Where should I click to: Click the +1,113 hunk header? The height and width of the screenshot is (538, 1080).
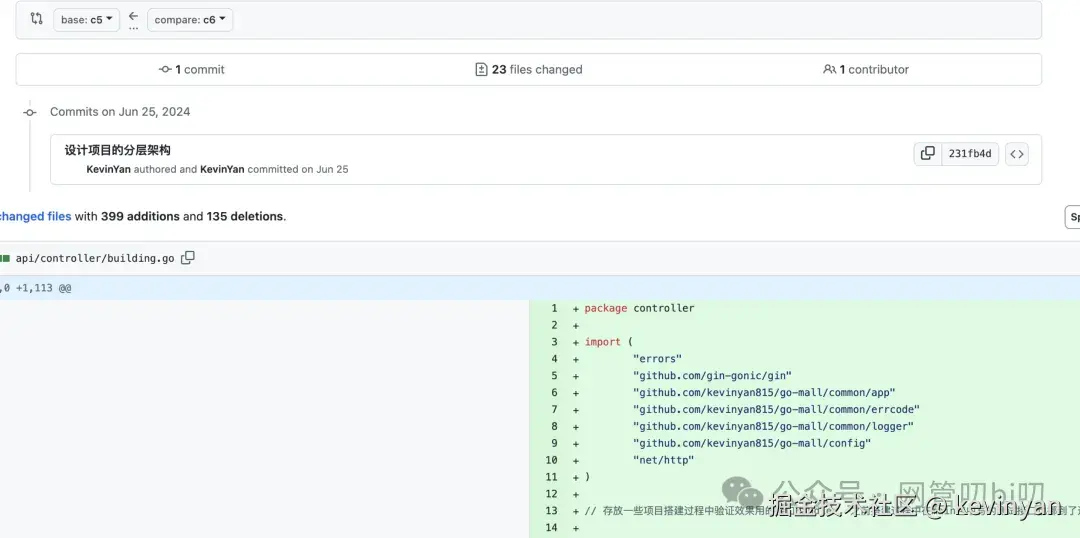click(36, 288)
